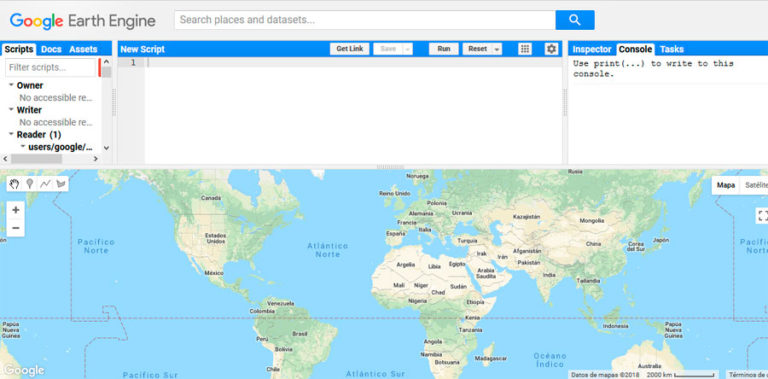The image size is (768, 379).
Task: Run the script with Run button
Action: click(x=444, y=49)
